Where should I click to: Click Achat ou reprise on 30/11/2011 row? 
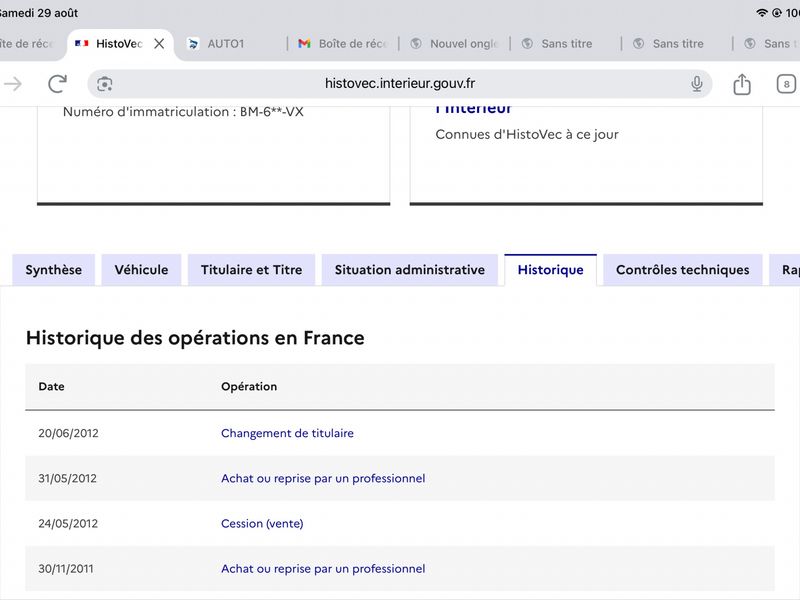pos(323,569)
